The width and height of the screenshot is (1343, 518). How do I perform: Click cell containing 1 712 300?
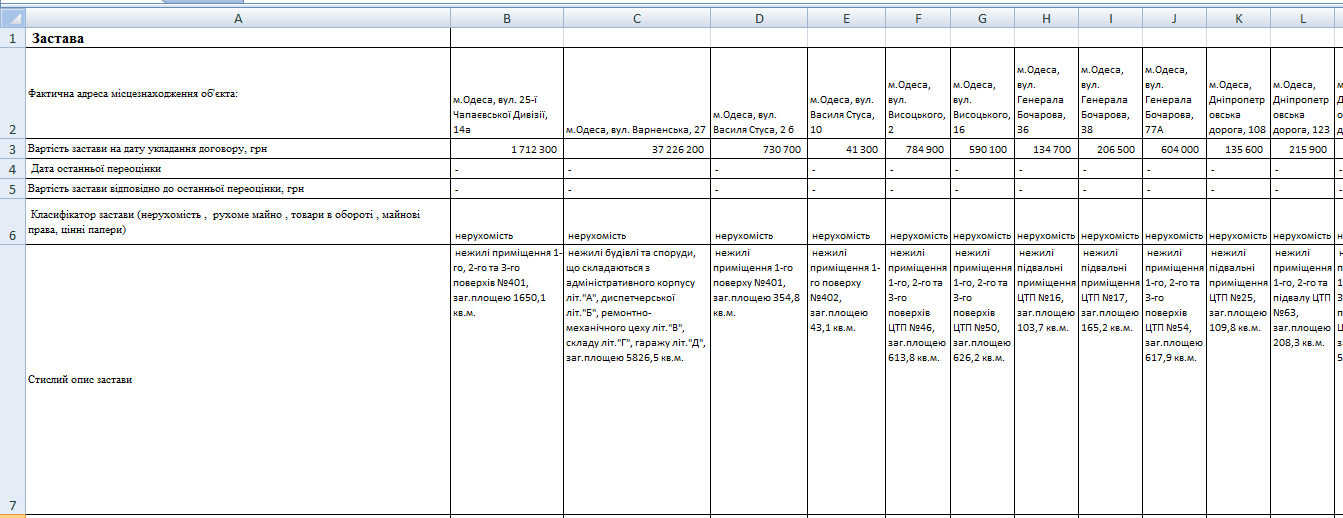point(506,148)
